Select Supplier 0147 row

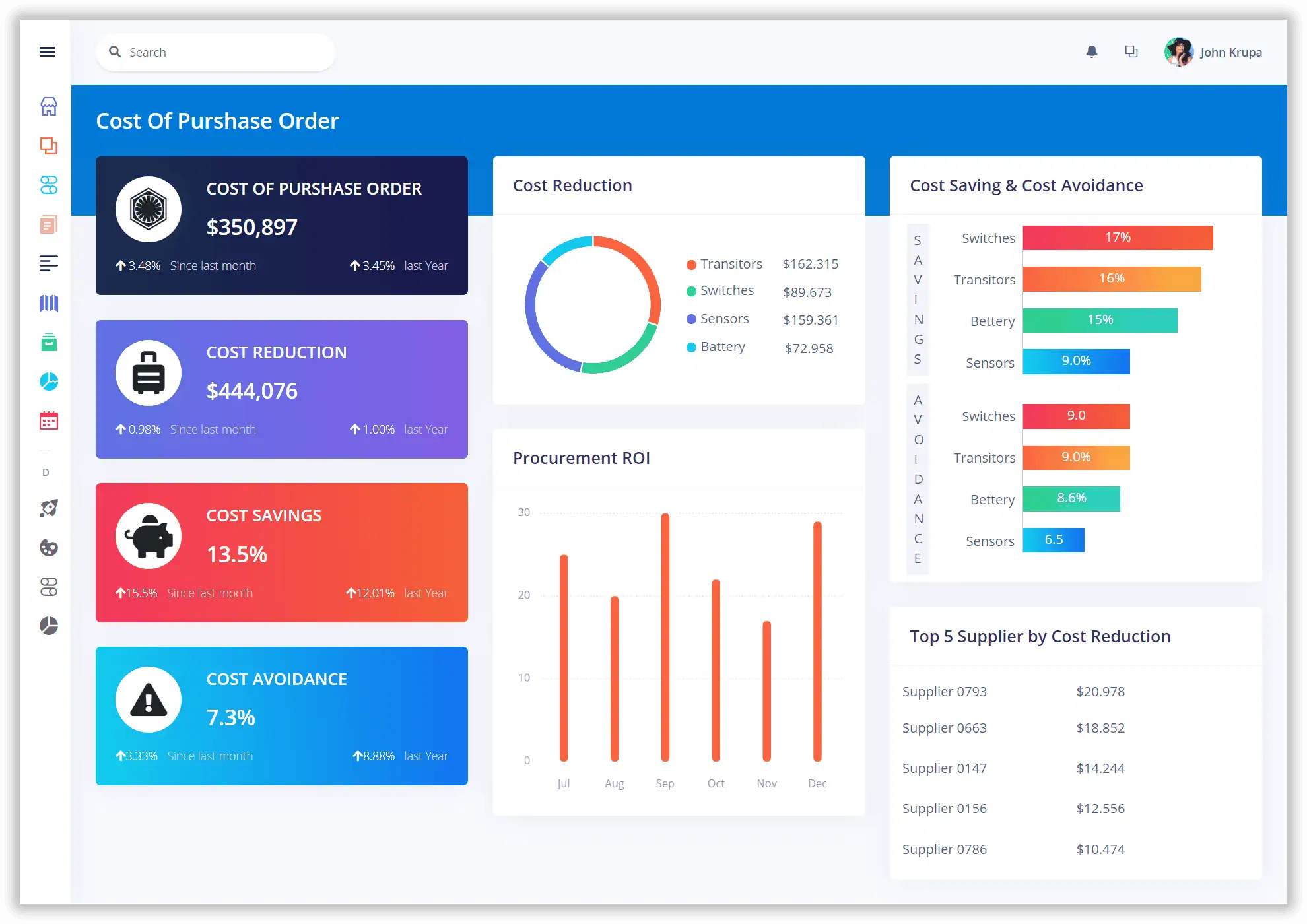coord(1076,768)
